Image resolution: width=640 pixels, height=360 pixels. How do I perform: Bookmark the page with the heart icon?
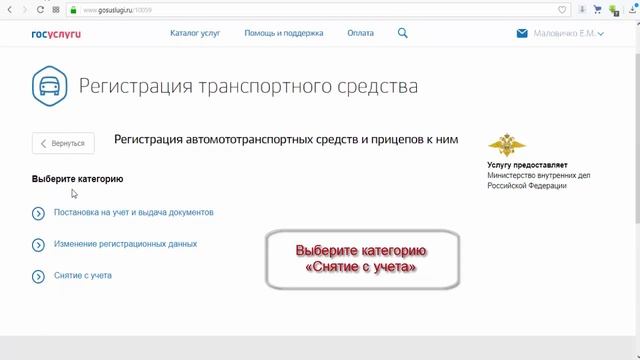tap(562, 10)
